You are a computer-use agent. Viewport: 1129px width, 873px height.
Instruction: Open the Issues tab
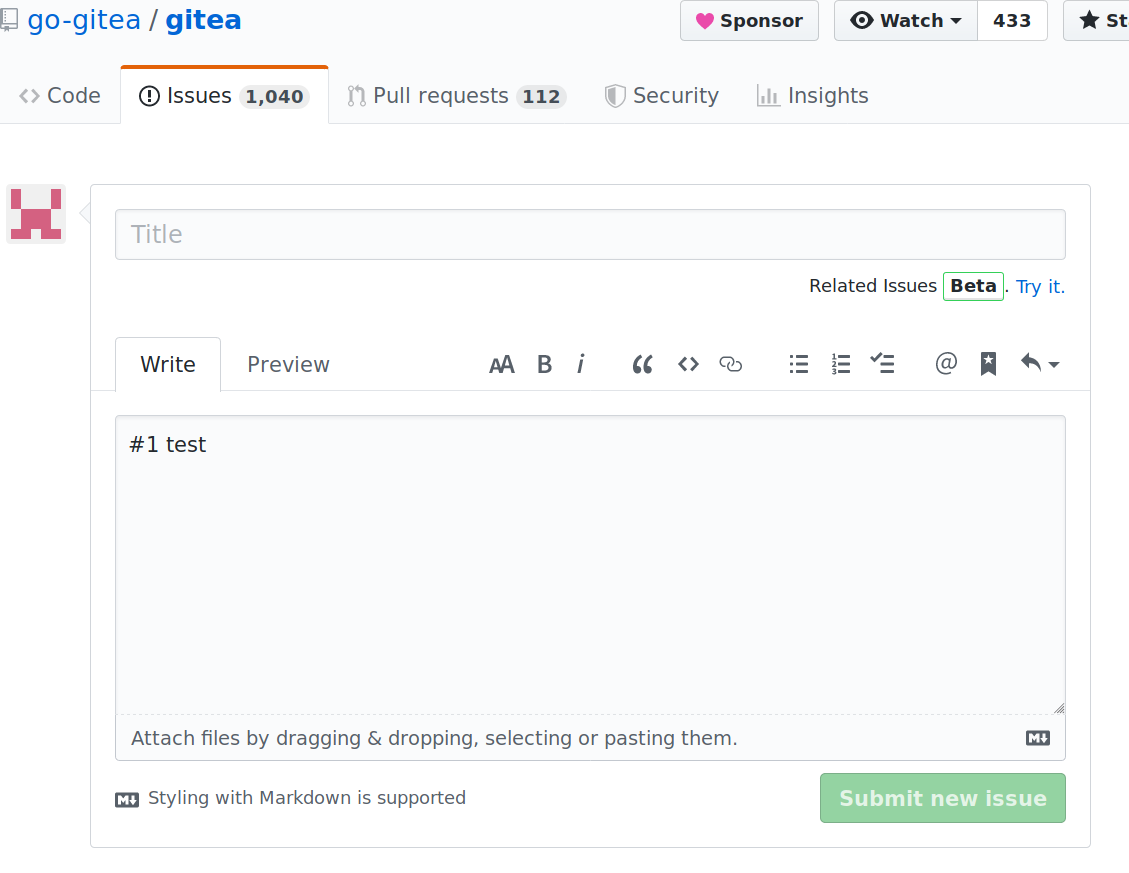[x=224, y=96]
